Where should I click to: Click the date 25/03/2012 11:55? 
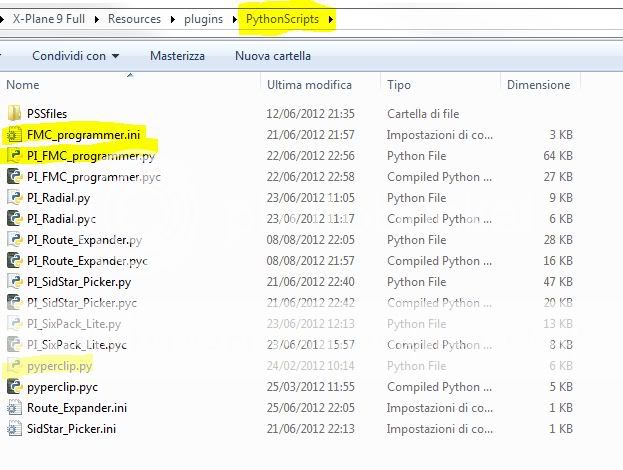point(310,387)
